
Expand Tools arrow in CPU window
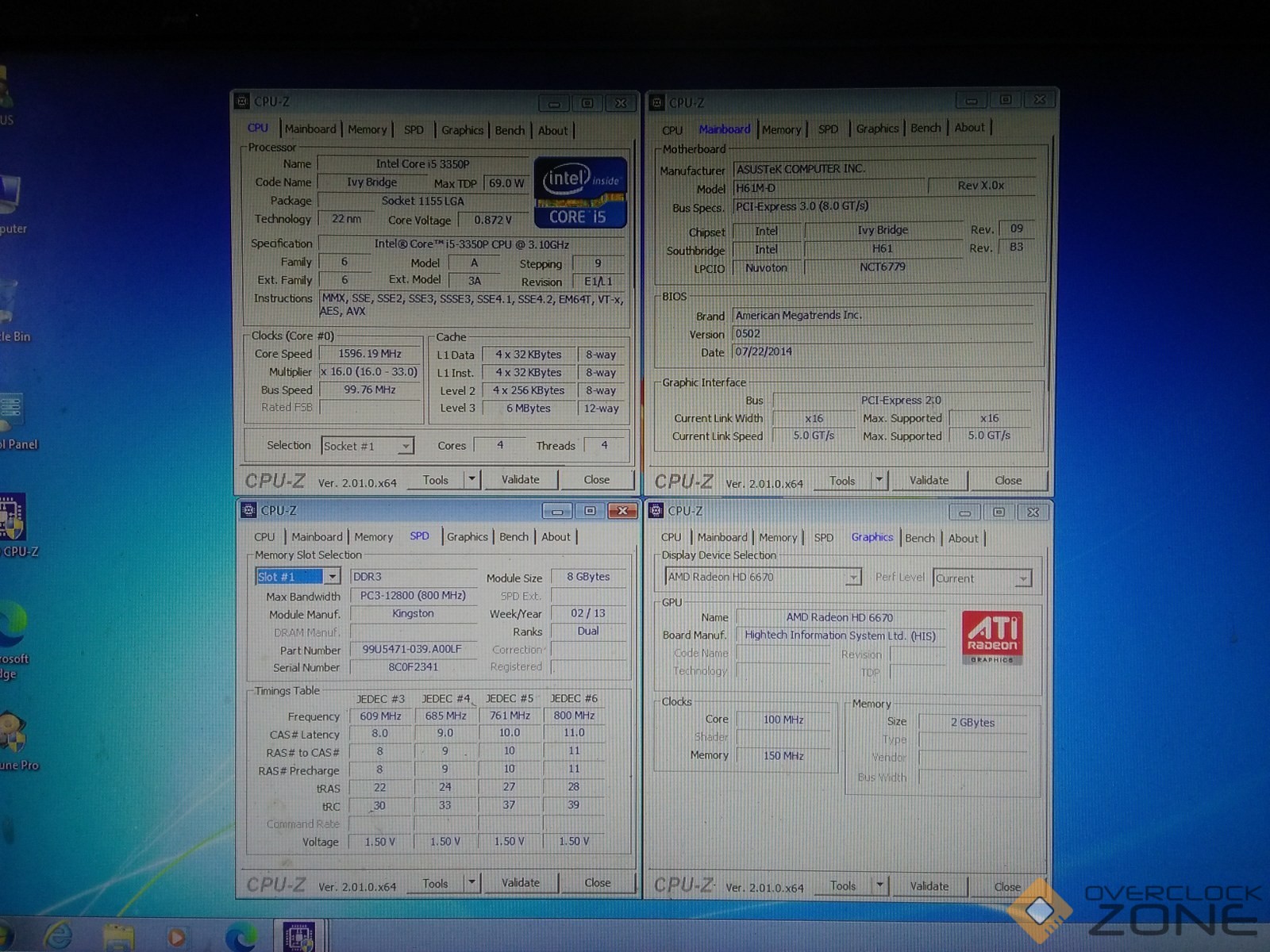click(471, 479)
